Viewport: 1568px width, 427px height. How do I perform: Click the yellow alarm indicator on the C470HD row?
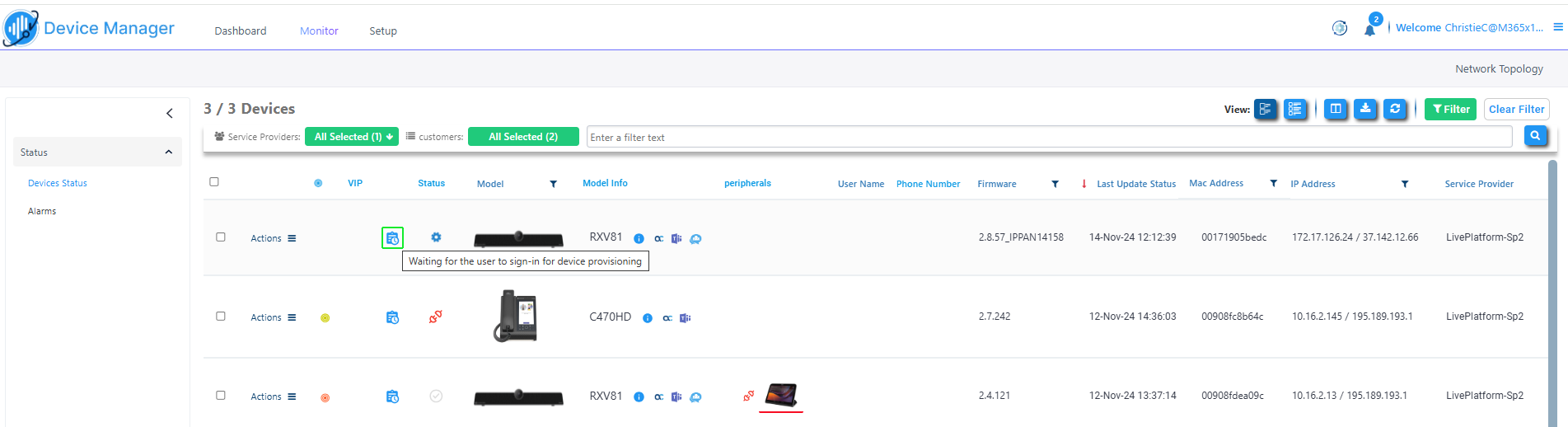coord(325,317)
